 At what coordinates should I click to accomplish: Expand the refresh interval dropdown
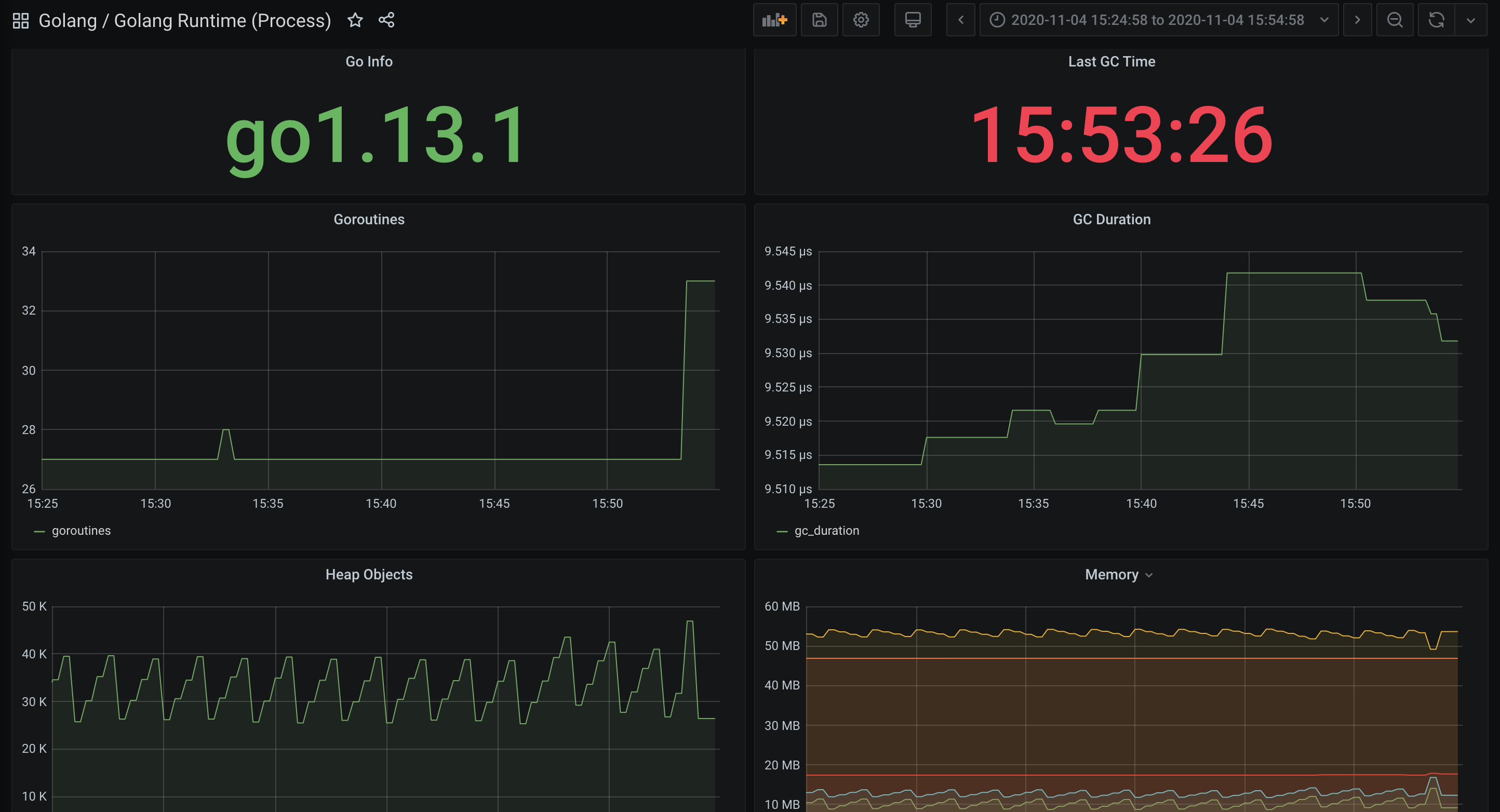1470,20
